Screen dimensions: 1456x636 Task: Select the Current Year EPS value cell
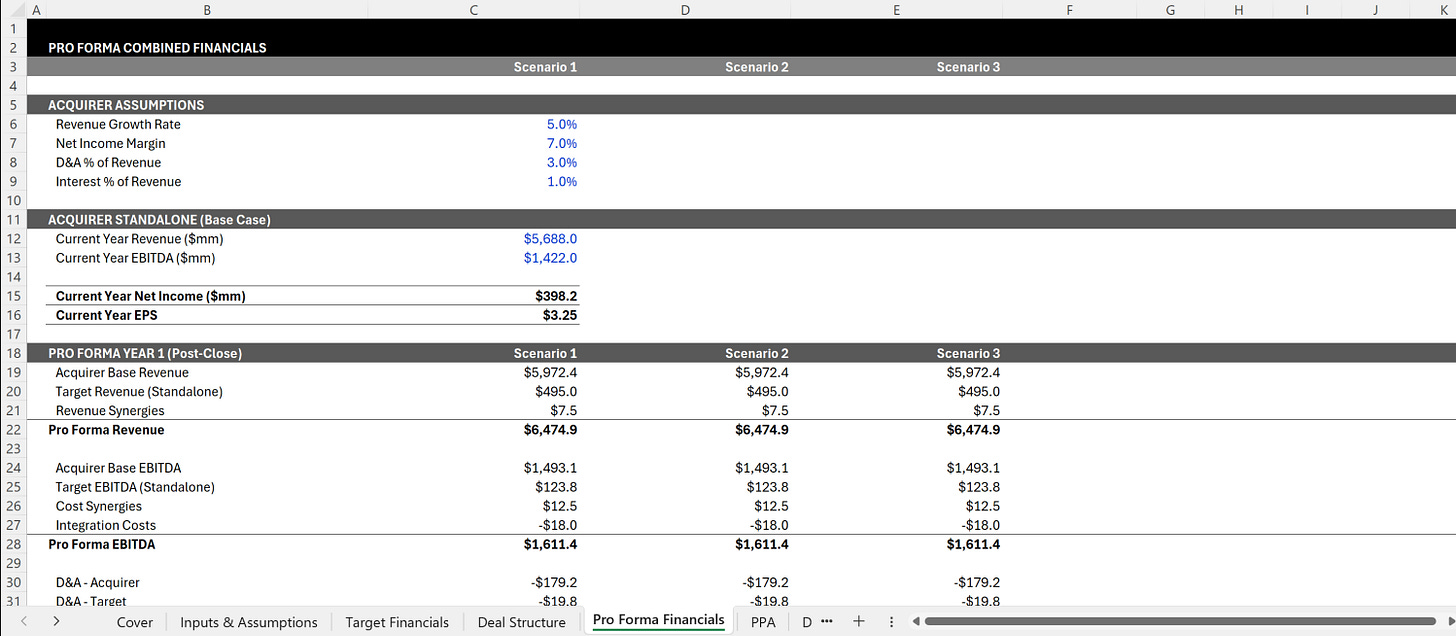pos(553,314)
